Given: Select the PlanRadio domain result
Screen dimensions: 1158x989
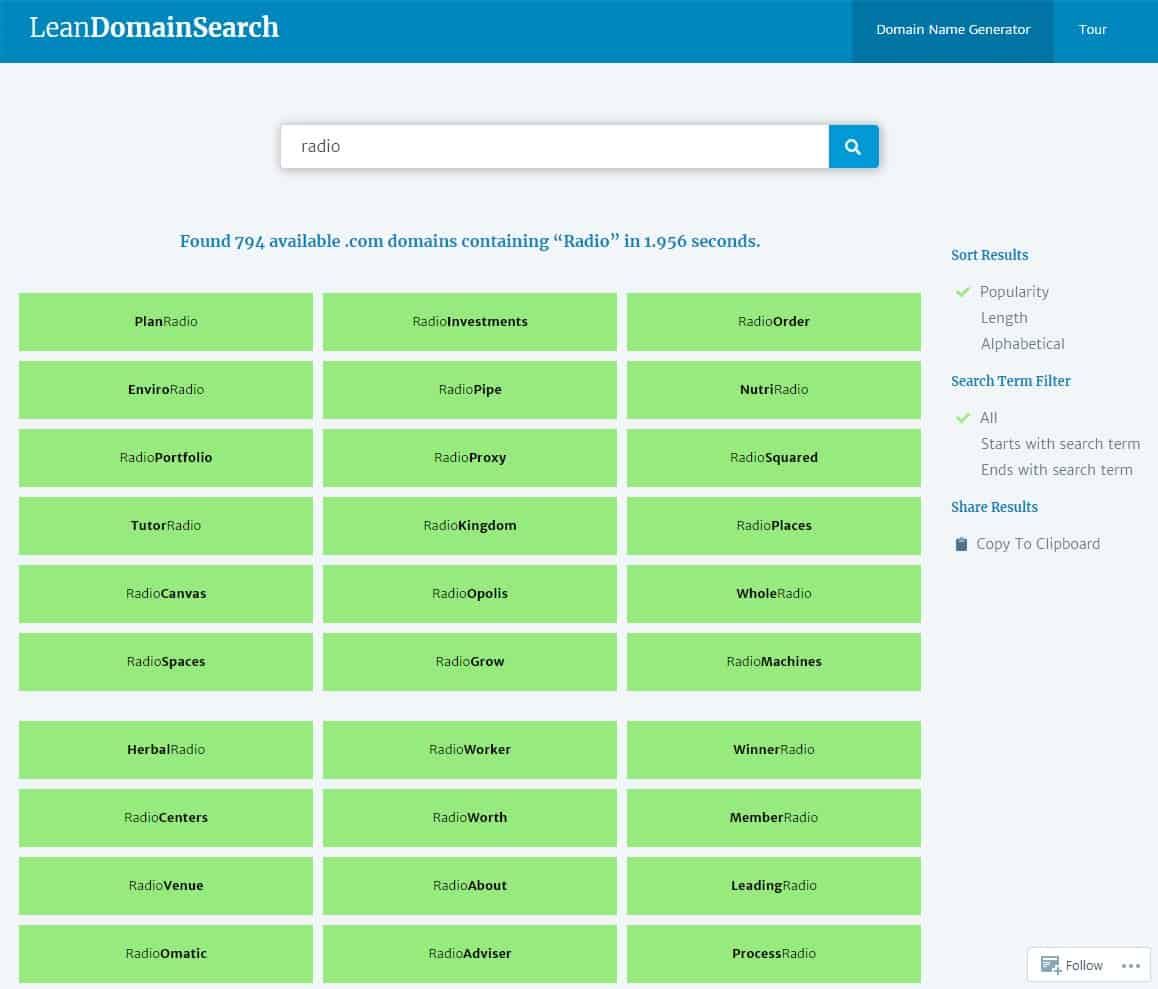Looking at the screenshot, I should coord(166,322).
